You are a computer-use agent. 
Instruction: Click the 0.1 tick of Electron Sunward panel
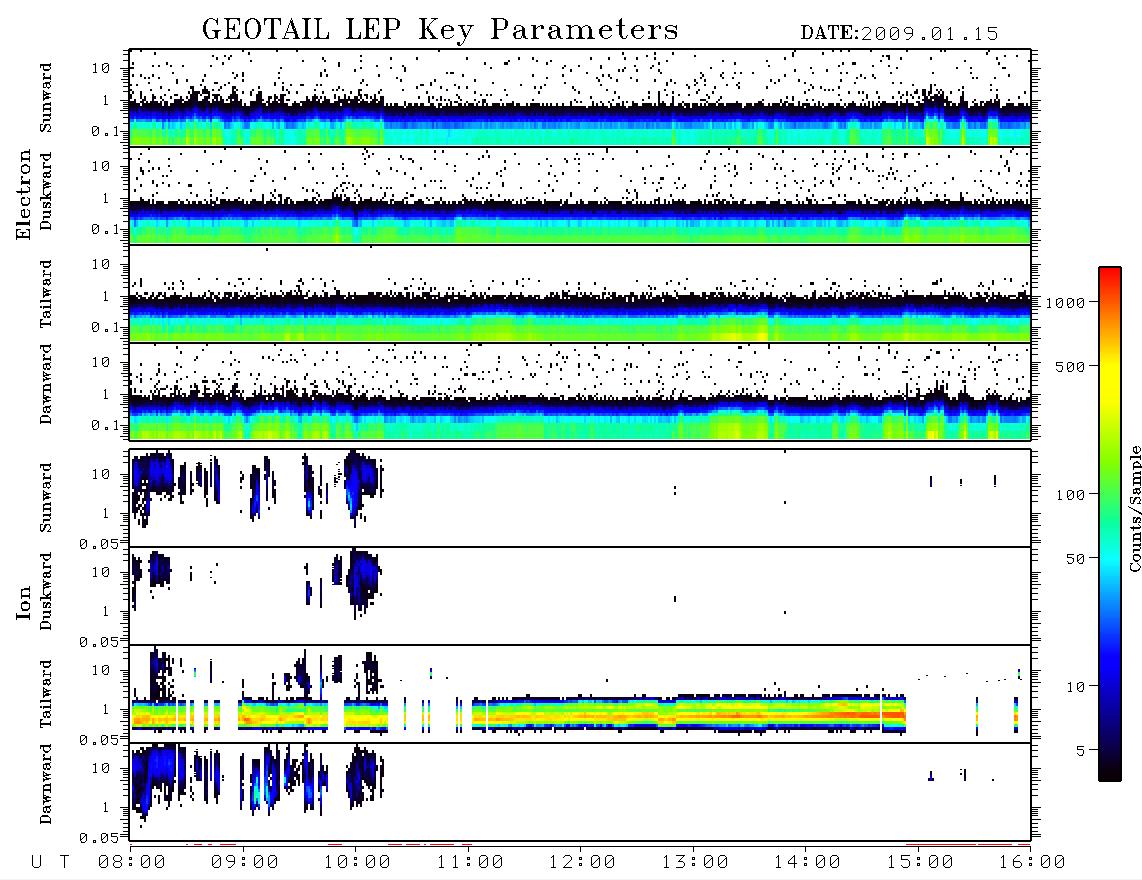(x=105, y=131)
